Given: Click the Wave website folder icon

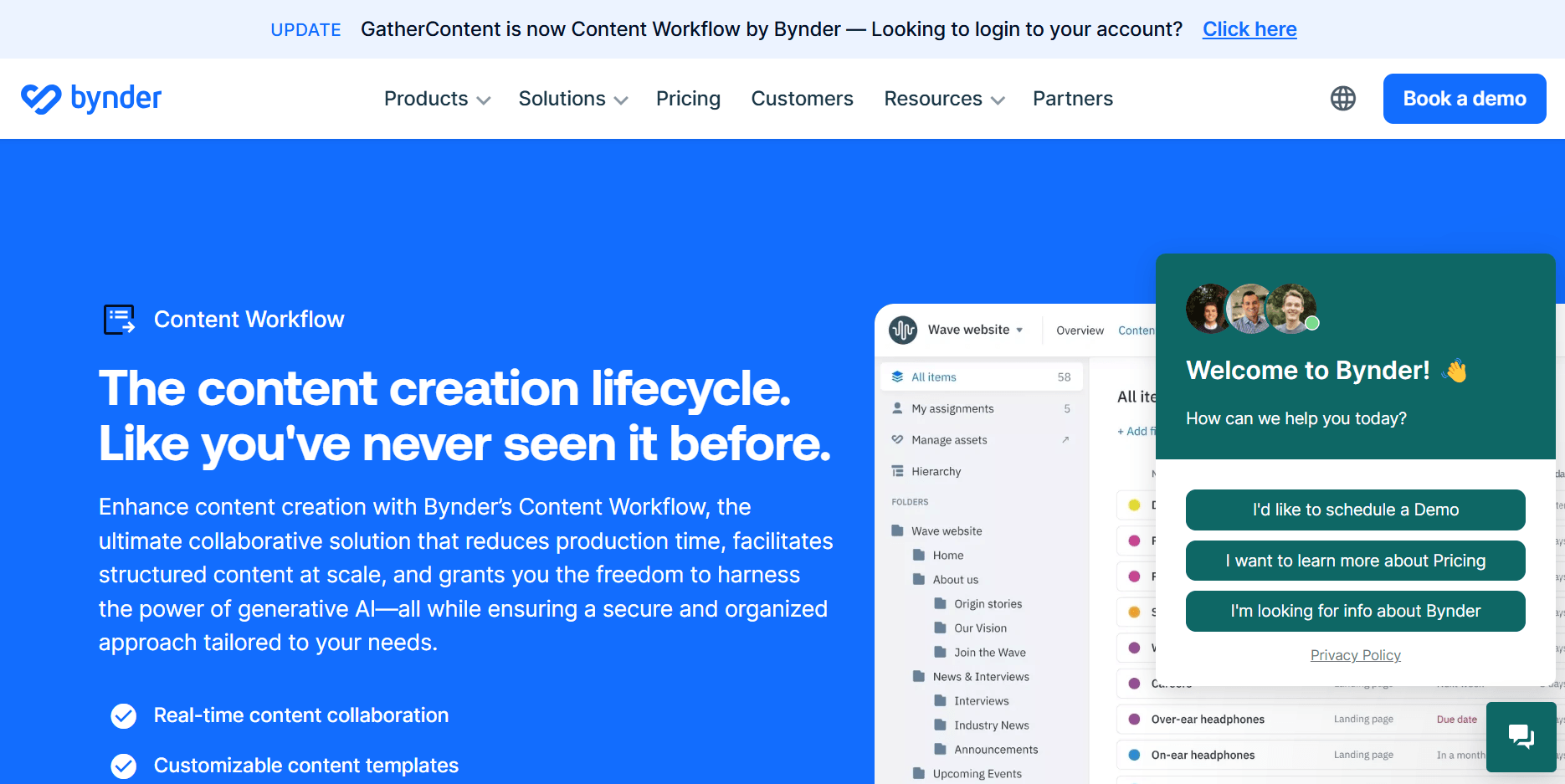Looking at the screenshot, I should (897, 530).
